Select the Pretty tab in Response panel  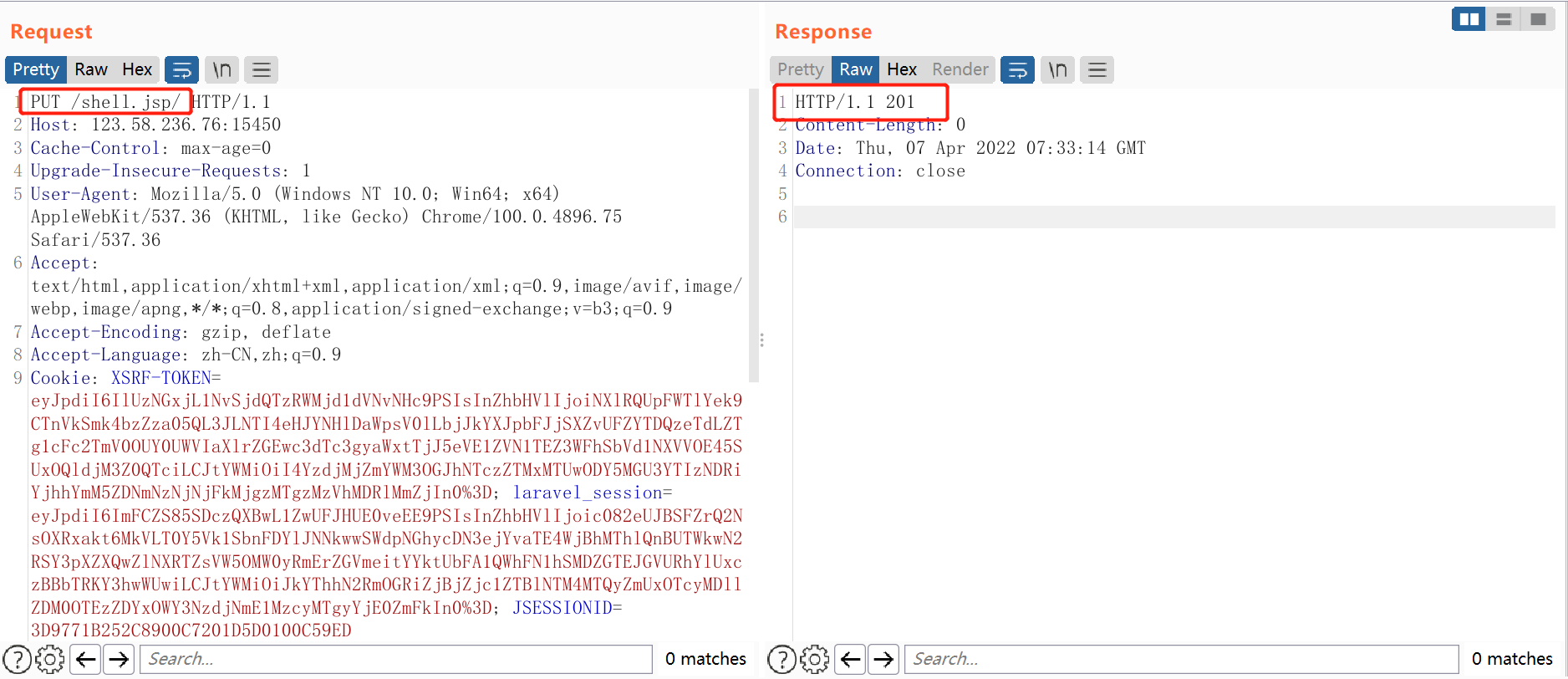point(801,69)
